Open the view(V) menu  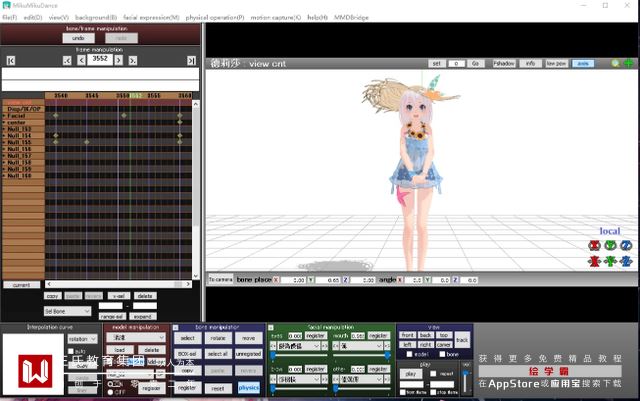coord(59,18)
